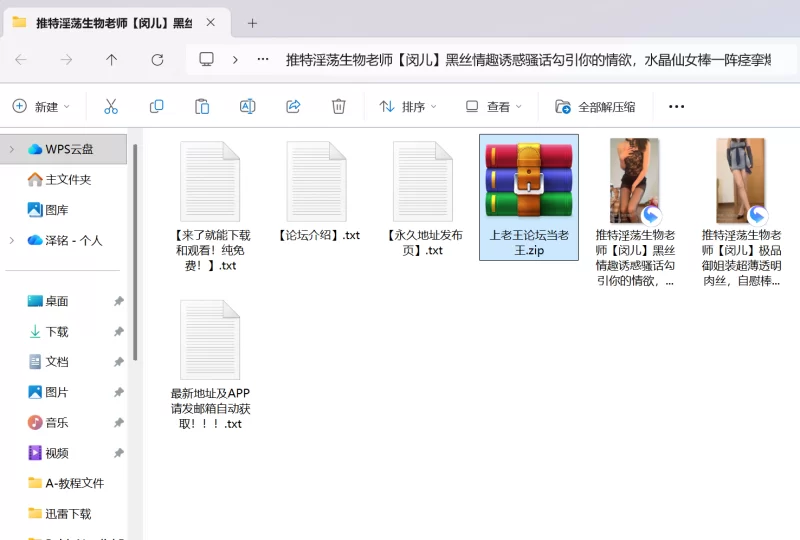Viewport: 800px width, 540px height.
Task: Click the Copy icon in toolbar
Action: click(156, 106)
